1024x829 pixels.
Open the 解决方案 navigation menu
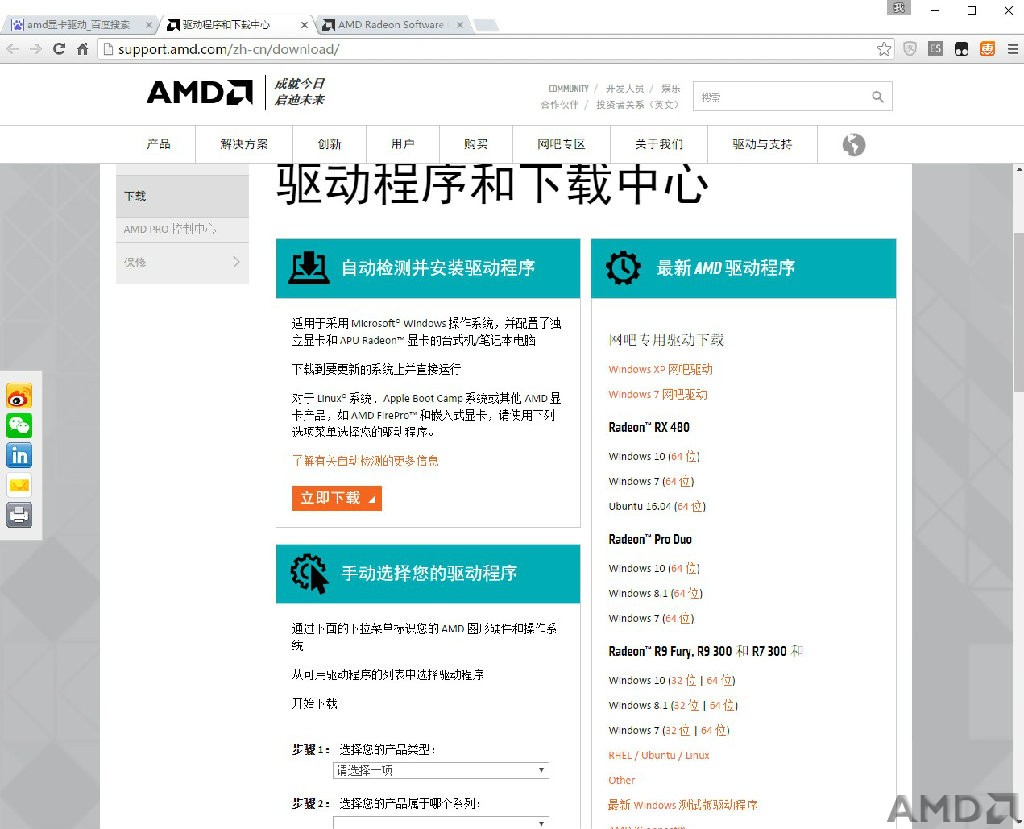pos(244,144)
